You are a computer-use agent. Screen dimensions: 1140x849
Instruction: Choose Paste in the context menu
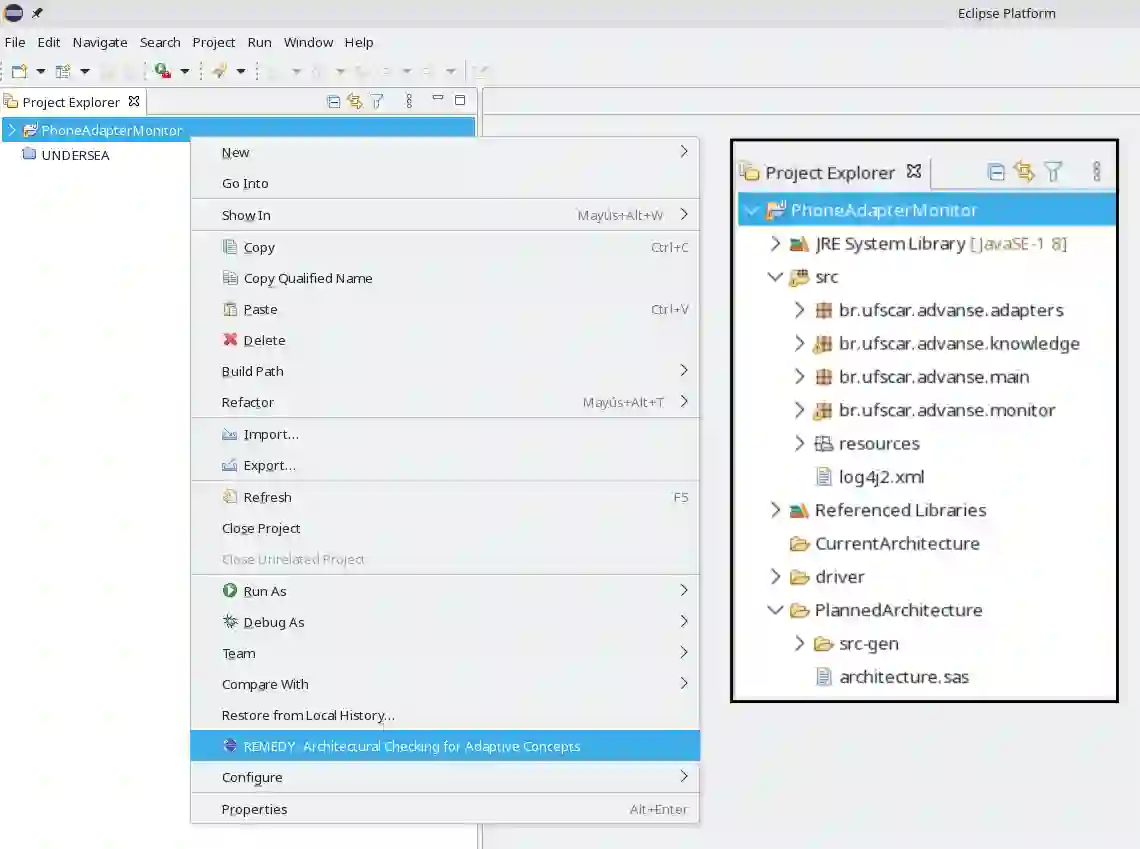pyautogui.click(x=445, y=309)
